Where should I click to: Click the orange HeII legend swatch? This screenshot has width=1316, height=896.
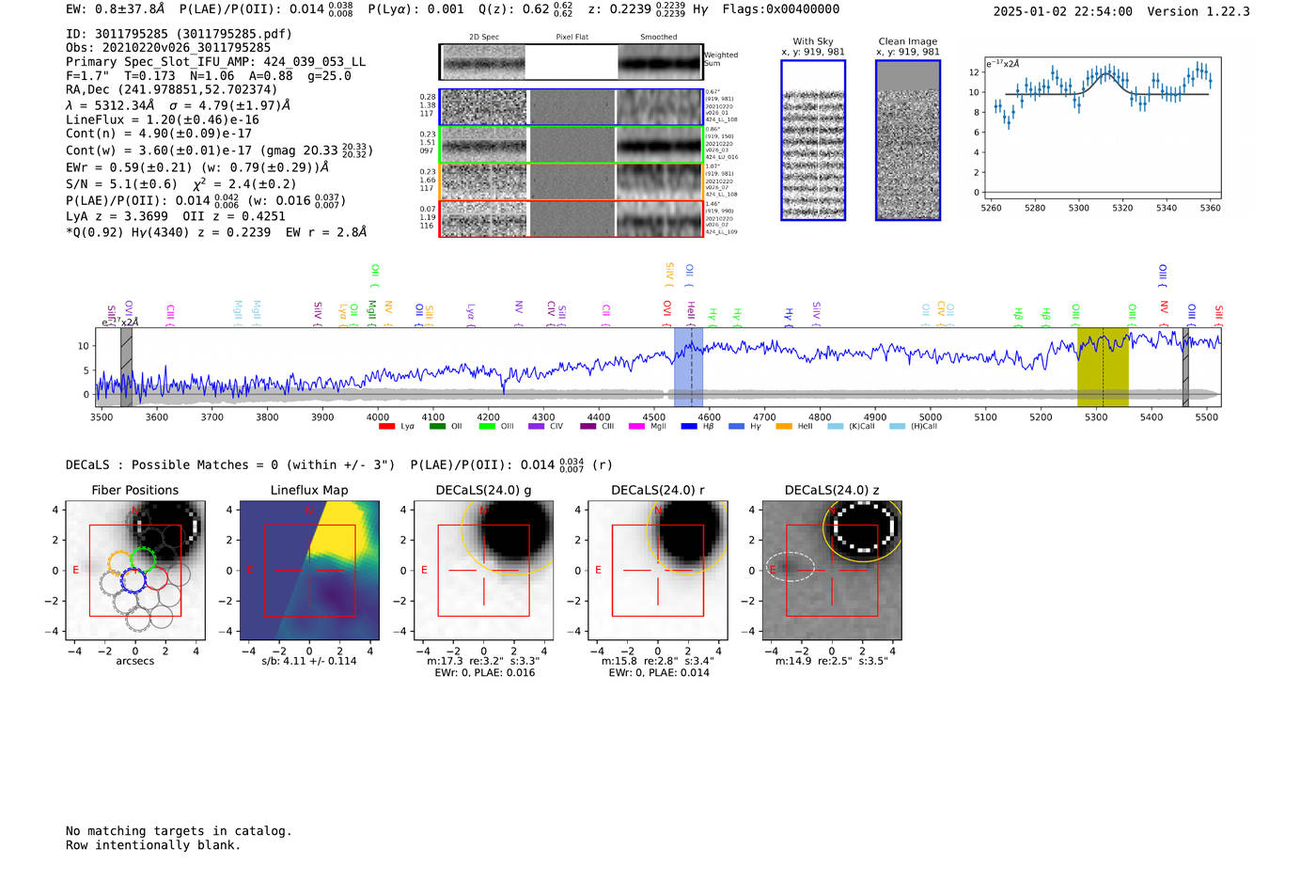[x=784, y=427]
